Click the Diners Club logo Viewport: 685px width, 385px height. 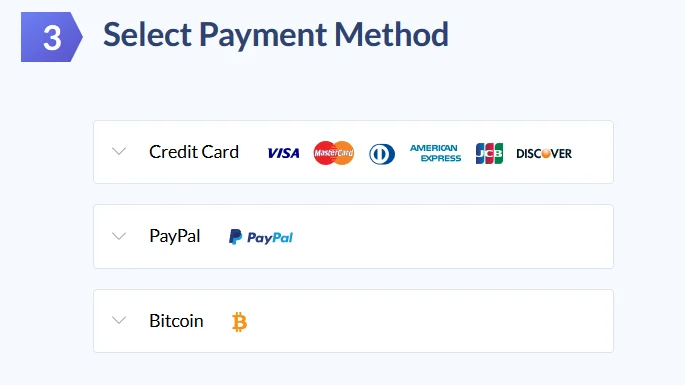click(382, 154)
